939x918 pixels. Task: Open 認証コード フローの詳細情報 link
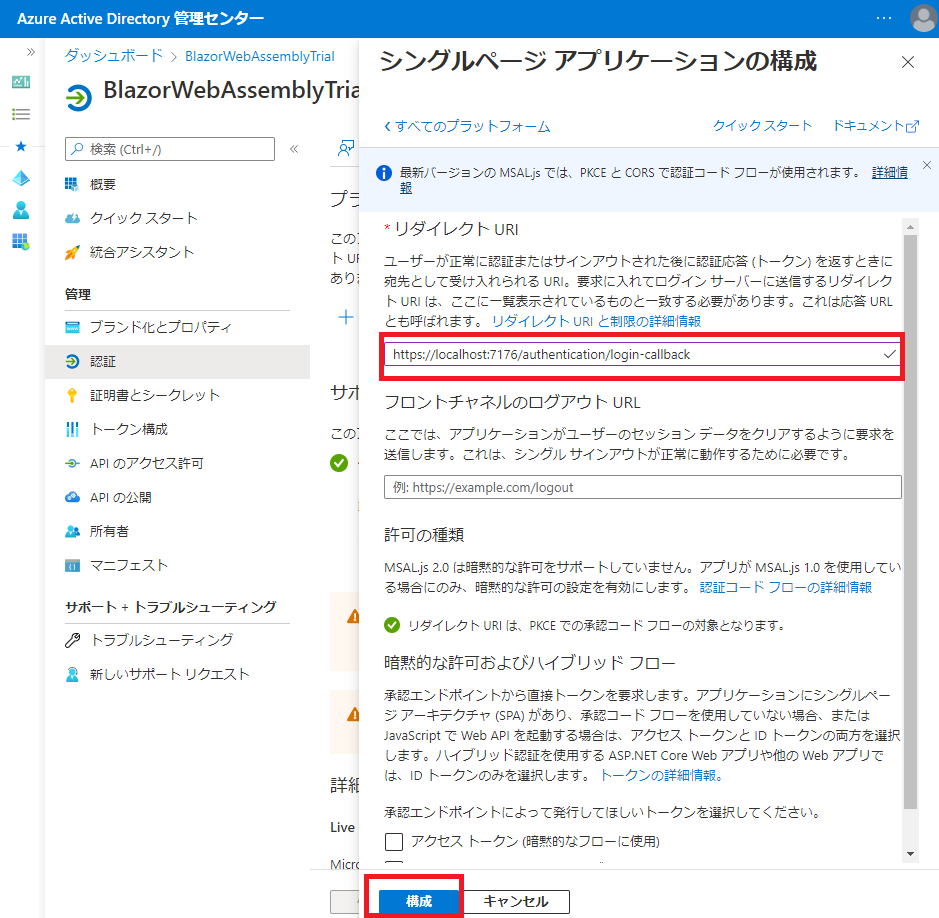(x=786, y=587)
